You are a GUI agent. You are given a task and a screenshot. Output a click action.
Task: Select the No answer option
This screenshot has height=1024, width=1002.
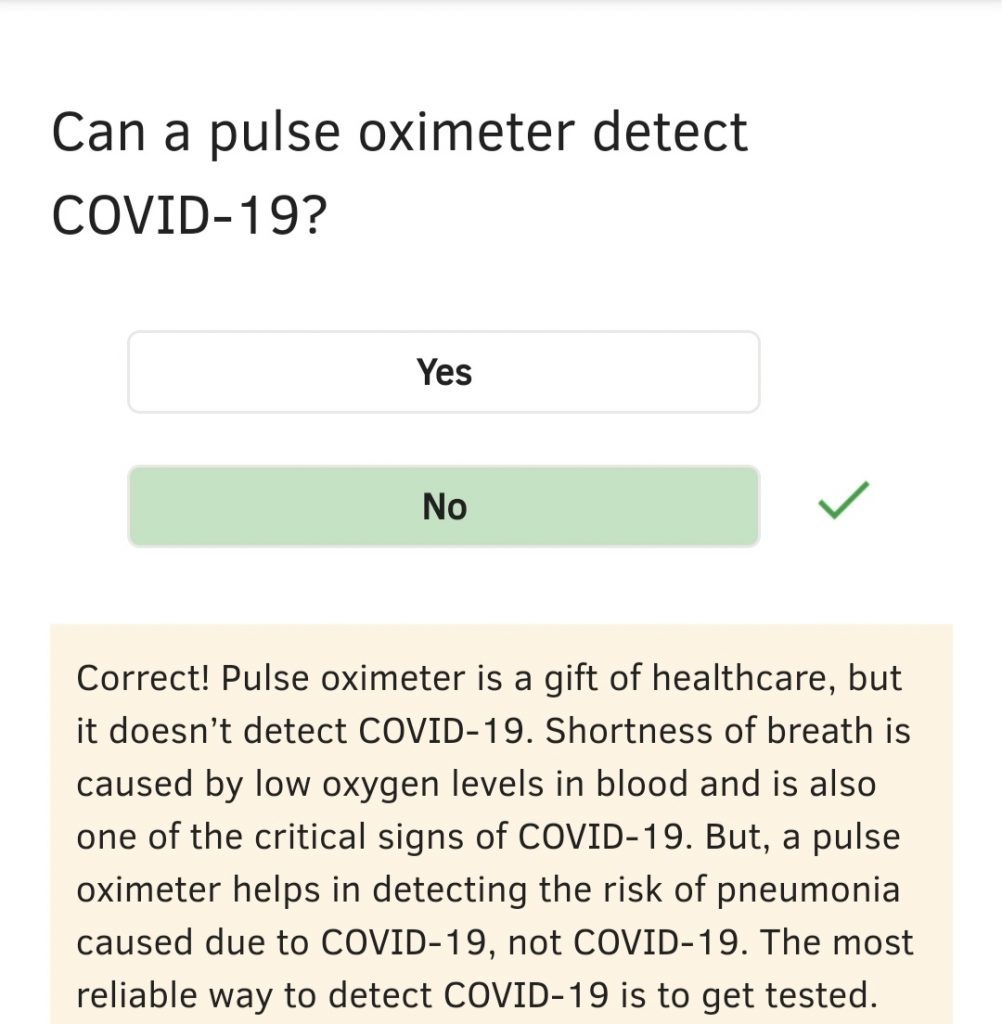[443, 506]
